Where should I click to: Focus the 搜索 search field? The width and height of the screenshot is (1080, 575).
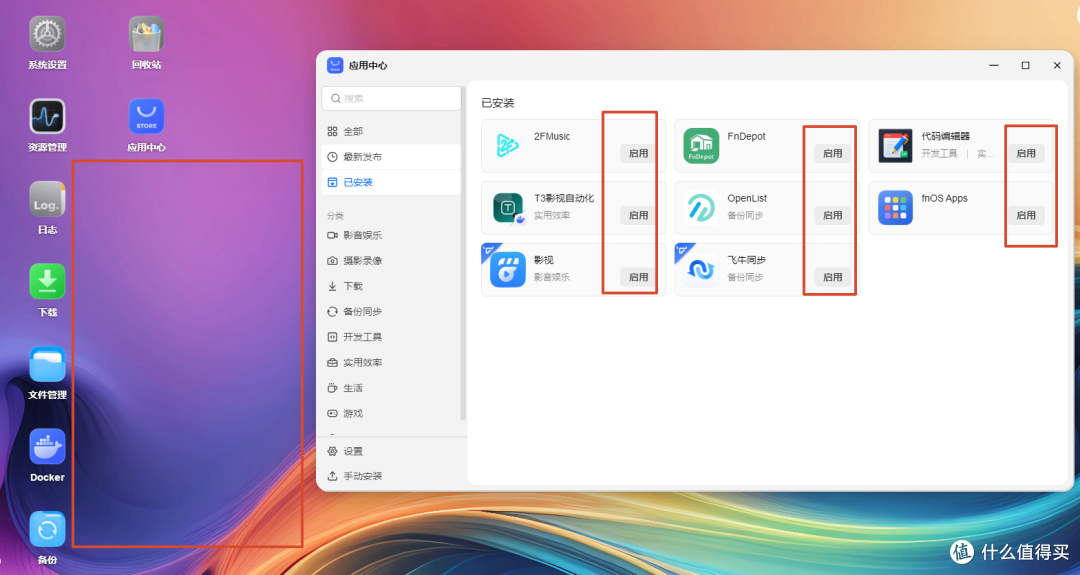click(x=391, y=98)
